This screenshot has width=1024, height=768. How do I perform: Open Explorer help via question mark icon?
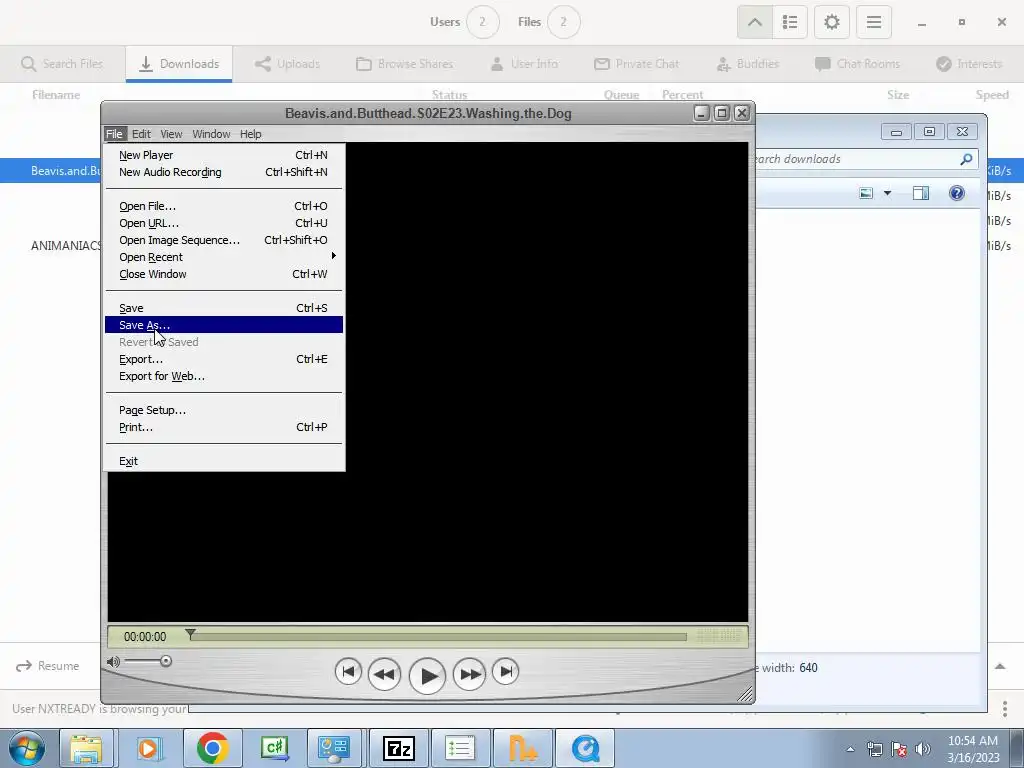(957, 193)
